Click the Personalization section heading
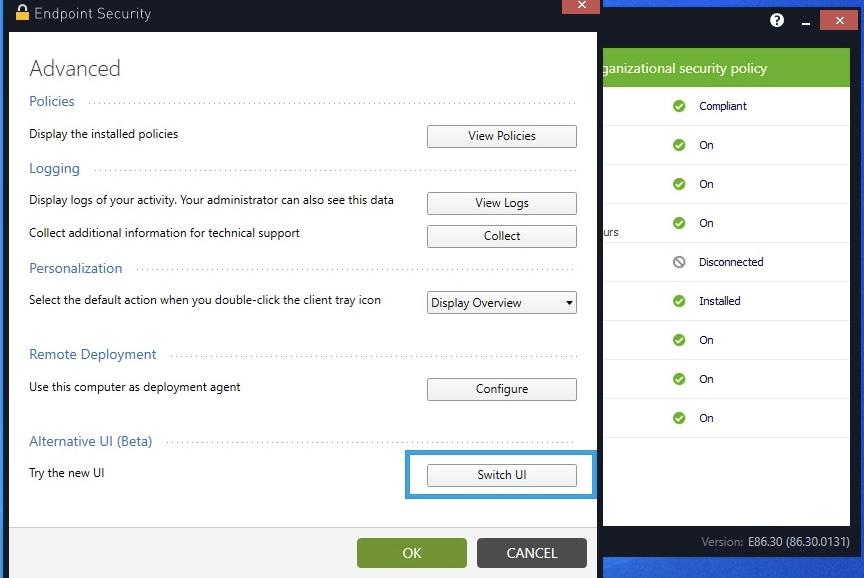This screenshot has width=864, height=578. [x=75, y=268]
